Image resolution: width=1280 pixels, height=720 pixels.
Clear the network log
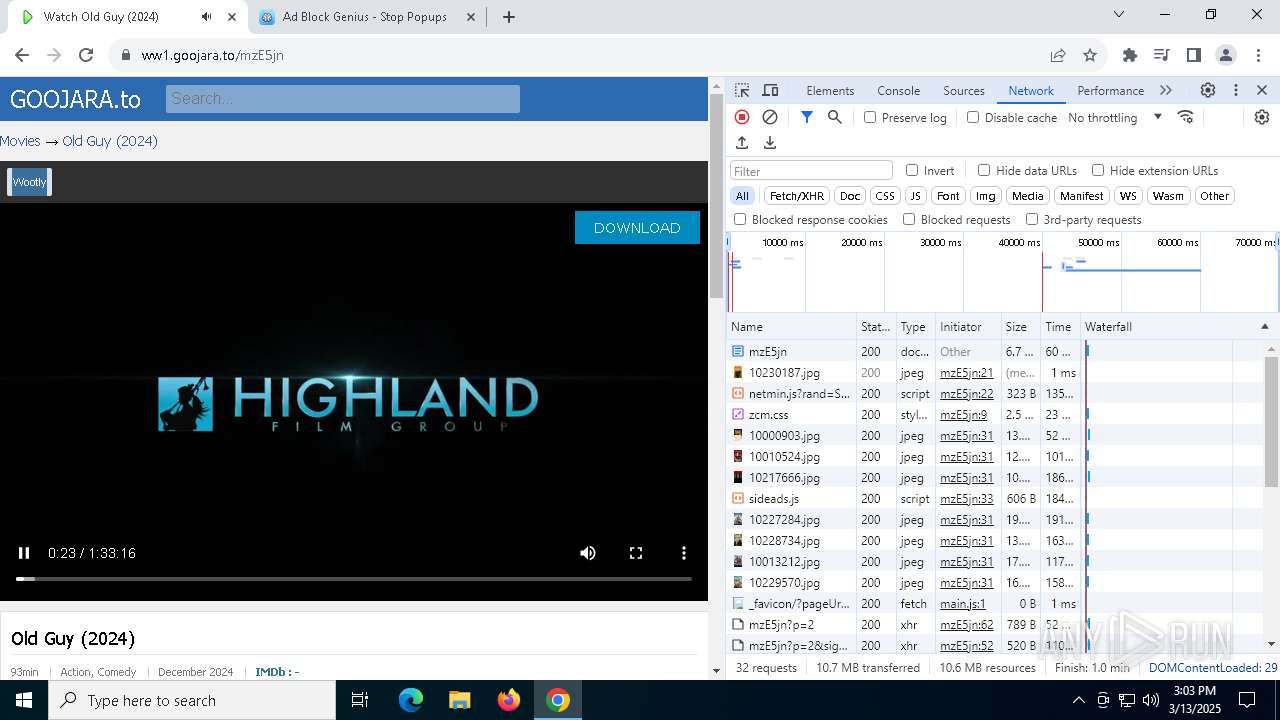770,117
